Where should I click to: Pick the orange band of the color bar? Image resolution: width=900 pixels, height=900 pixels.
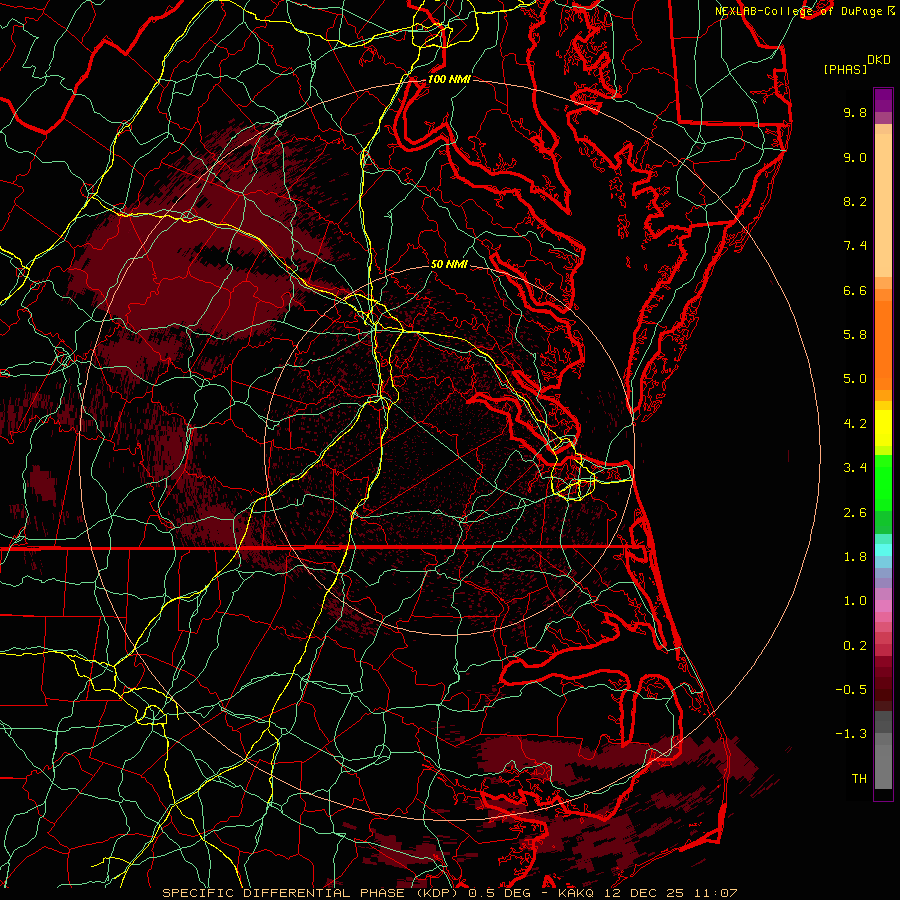883,346
